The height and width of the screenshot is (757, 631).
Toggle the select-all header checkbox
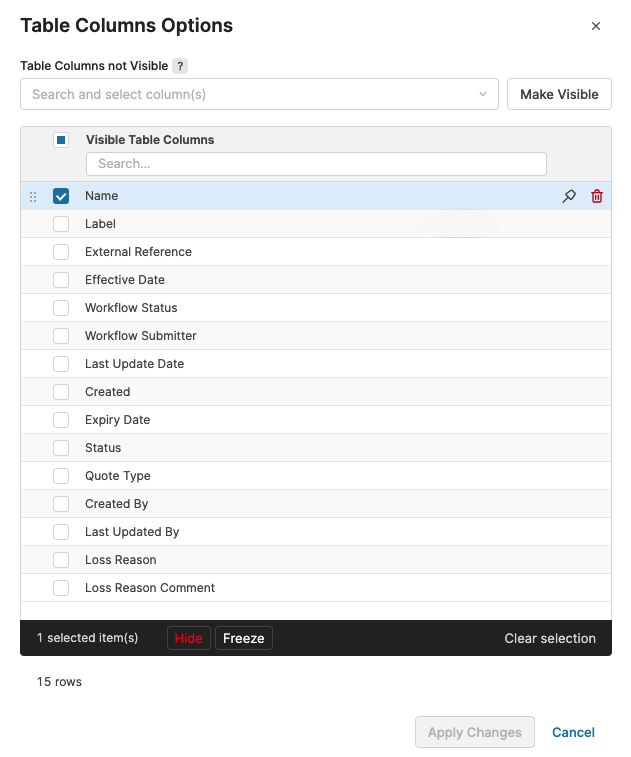[x=61, y=140]
